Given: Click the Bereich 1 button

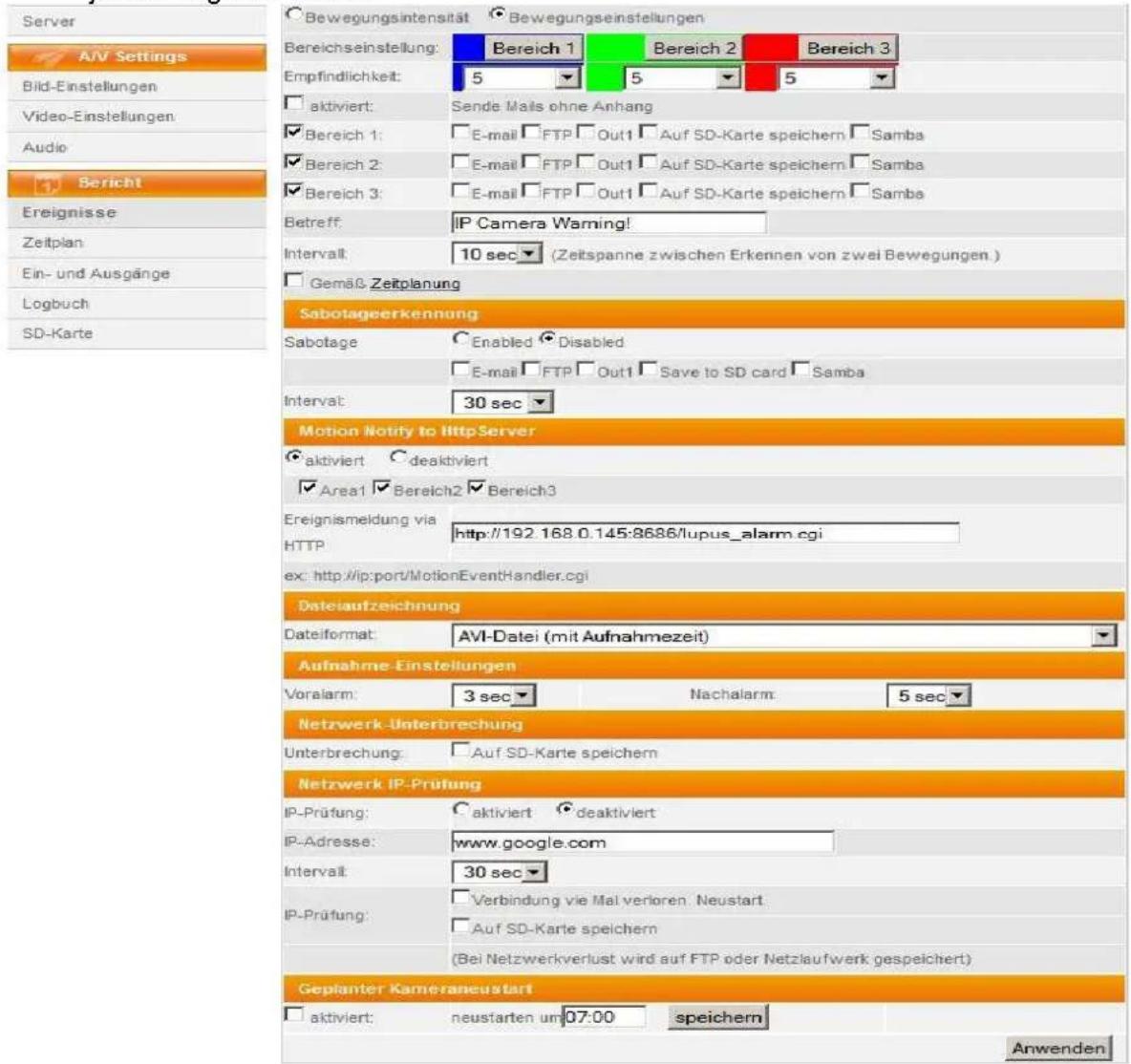Looking at the screenshot, I should (x=533, y=49).
